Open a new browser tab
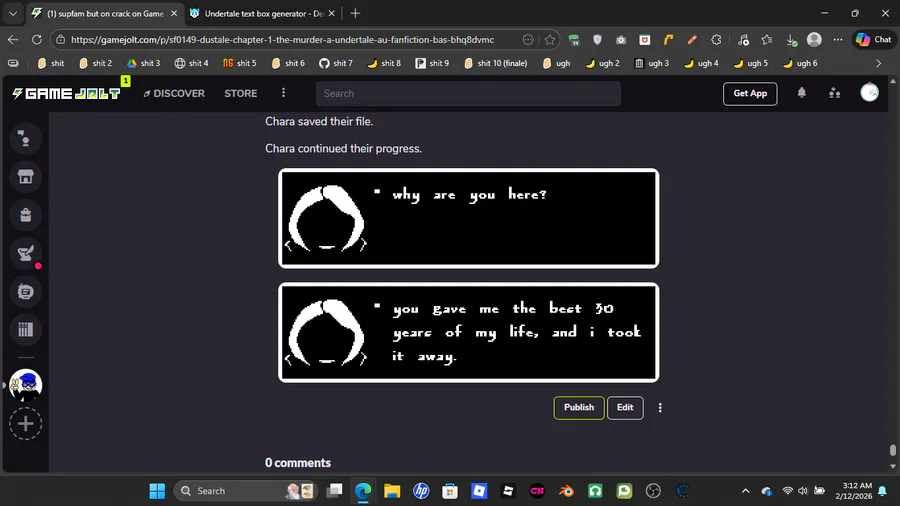 click(355, 13)
